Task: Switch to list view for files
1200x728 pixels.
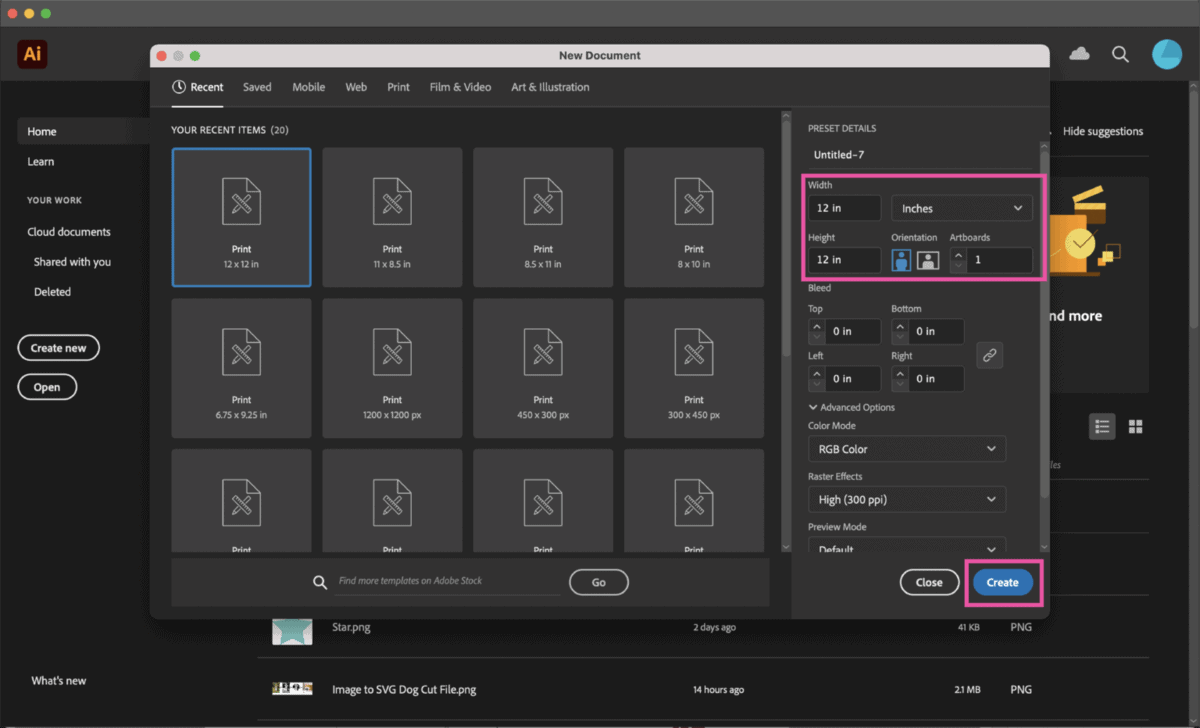Action: coord(1102,426)
